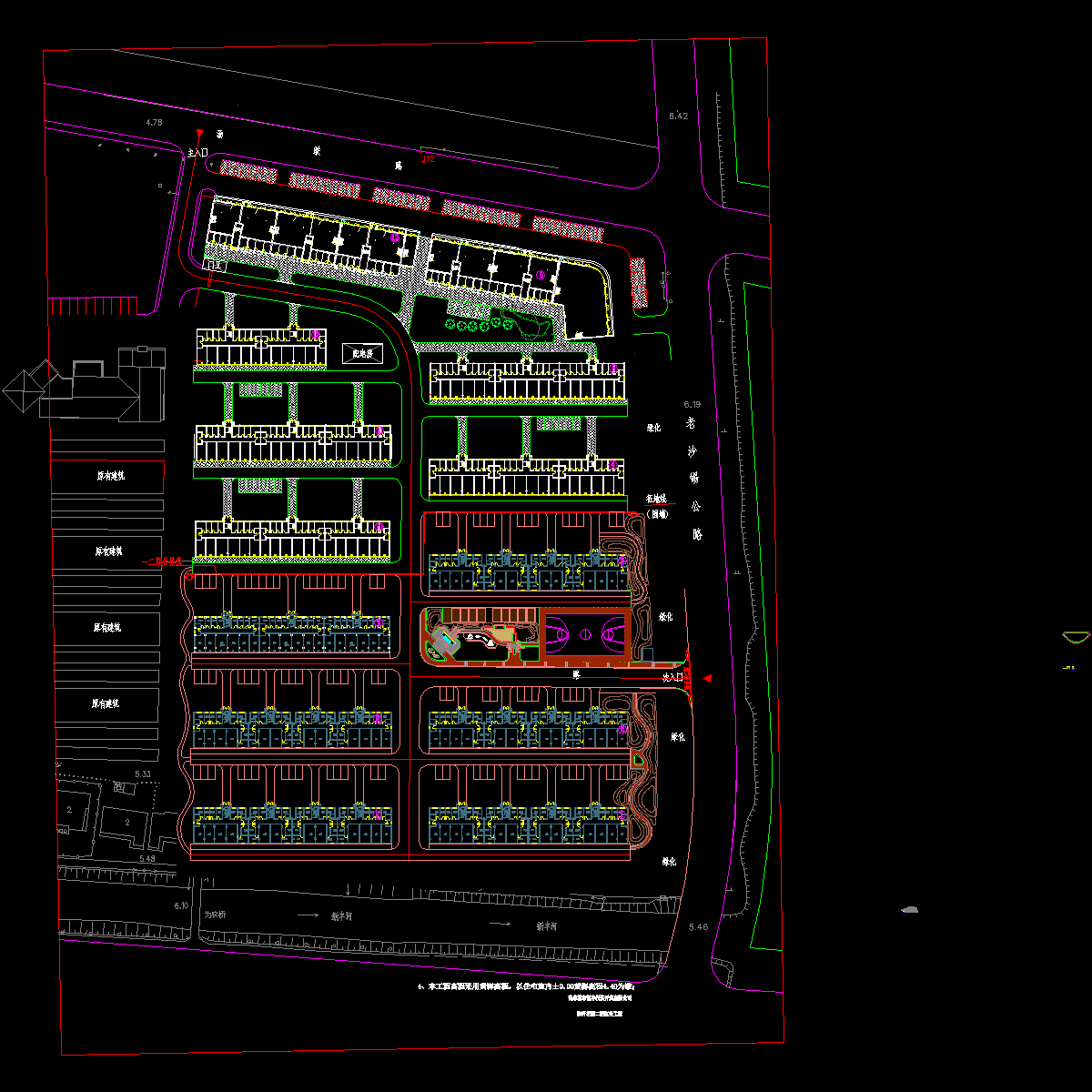Select the 配电房 crossed box symbol
This screenshot has height=1092, width=1092.
pos(363,353)
